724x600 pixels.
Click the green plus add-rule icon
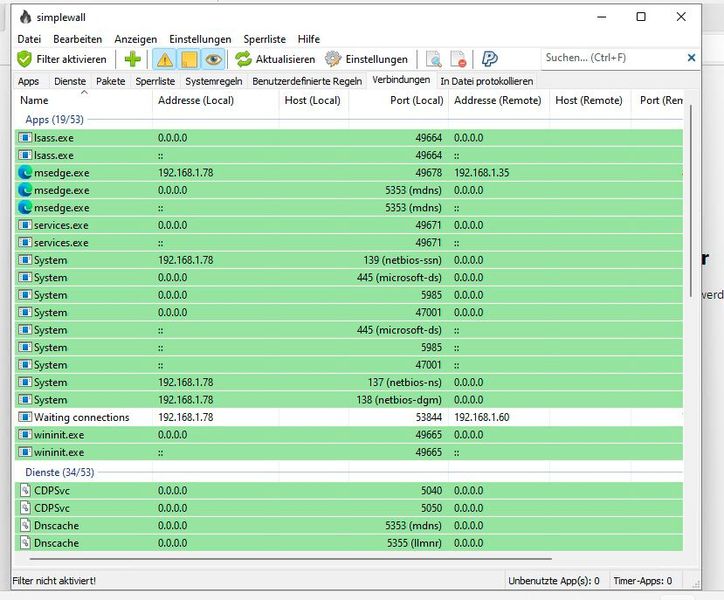132,59
